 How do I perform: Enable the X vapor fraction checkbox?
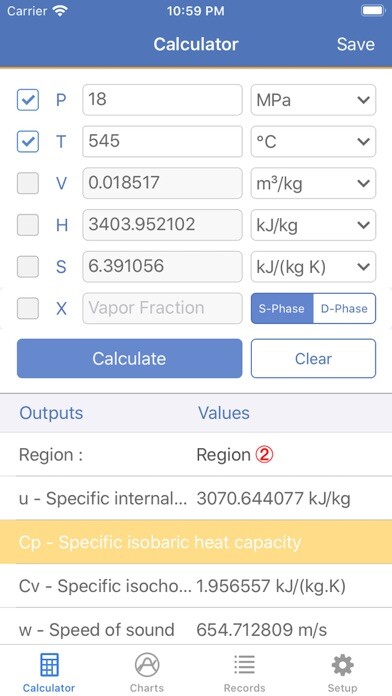click(28, 308)
